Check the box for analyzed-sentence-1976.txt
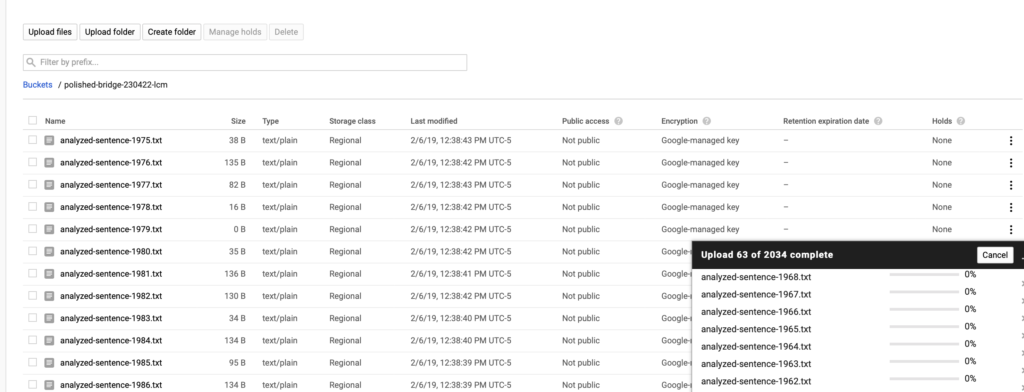The width and height of the screenshot is (1024, 392). [33, 162]
